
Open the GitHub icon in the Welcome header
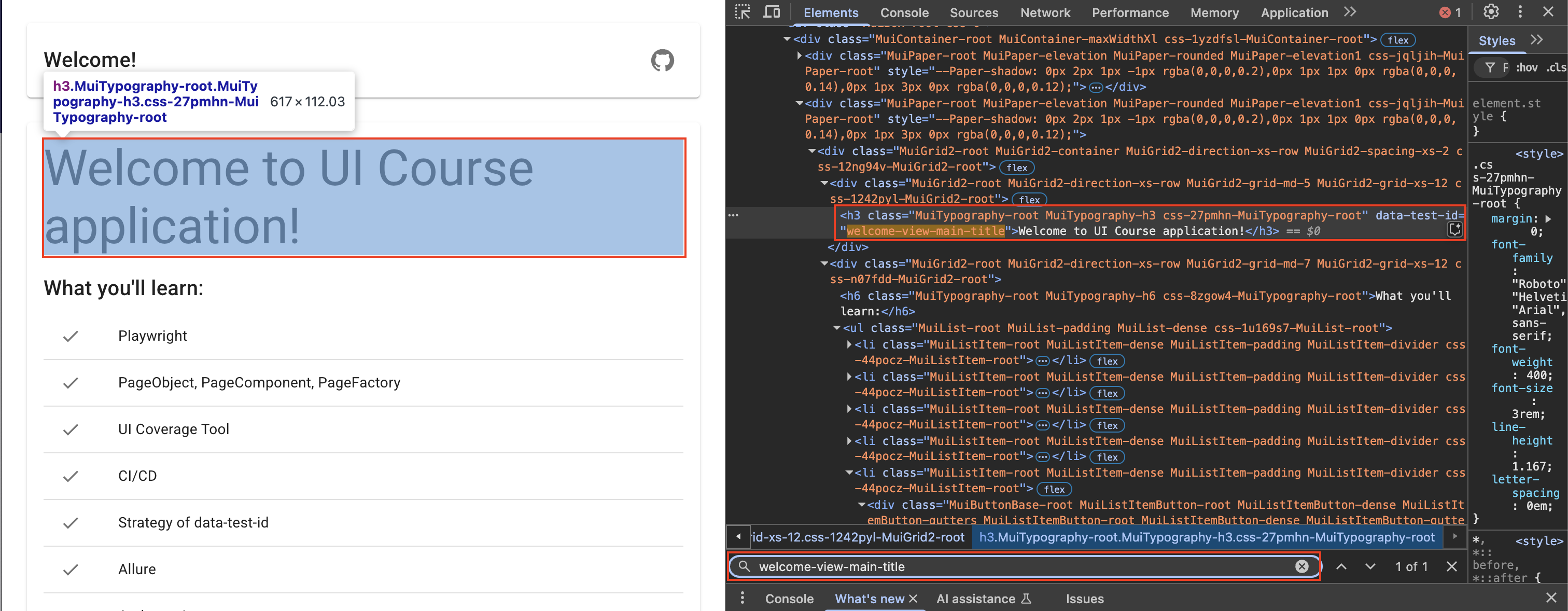662,60
